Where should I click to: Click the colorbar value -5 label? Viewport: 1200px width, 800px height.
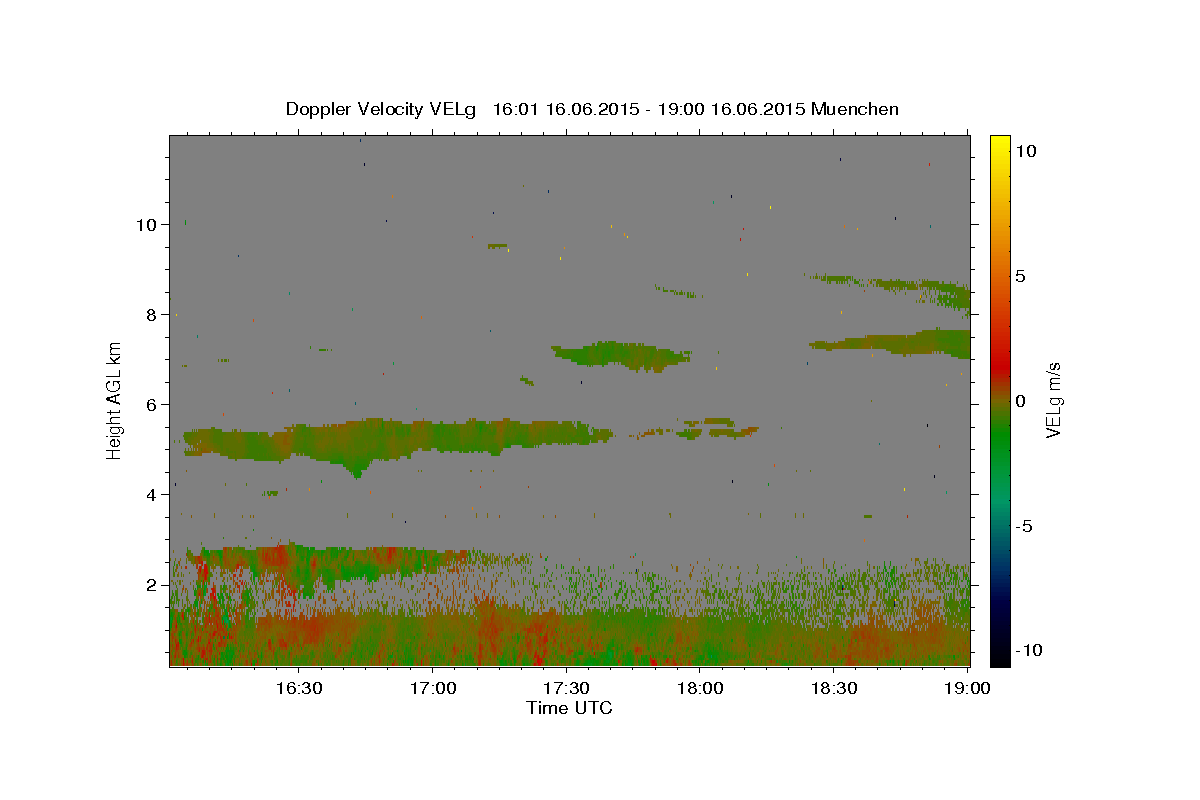1023,526
